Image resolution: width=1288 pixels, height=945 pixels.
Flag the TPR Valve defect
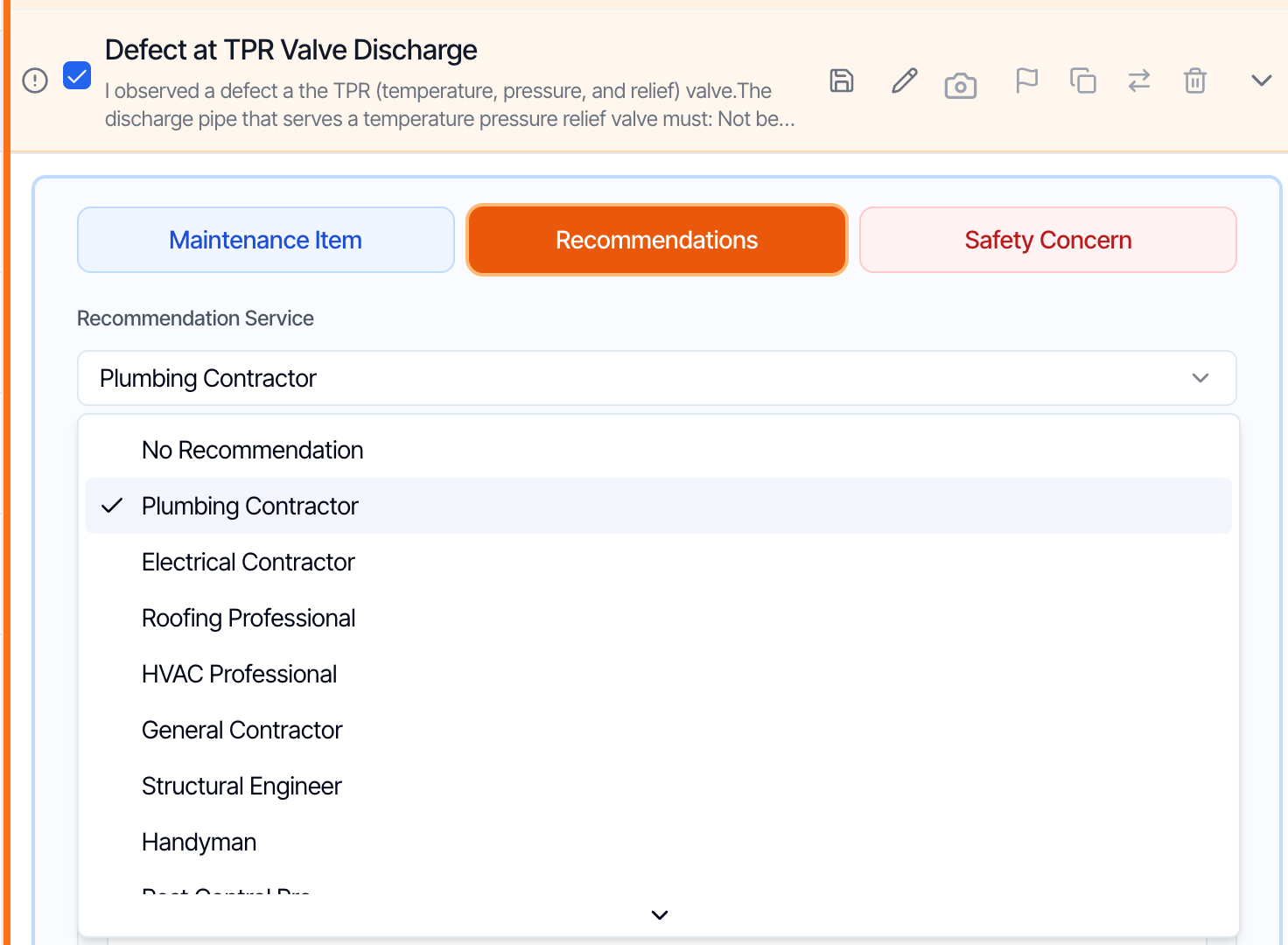1026,80
